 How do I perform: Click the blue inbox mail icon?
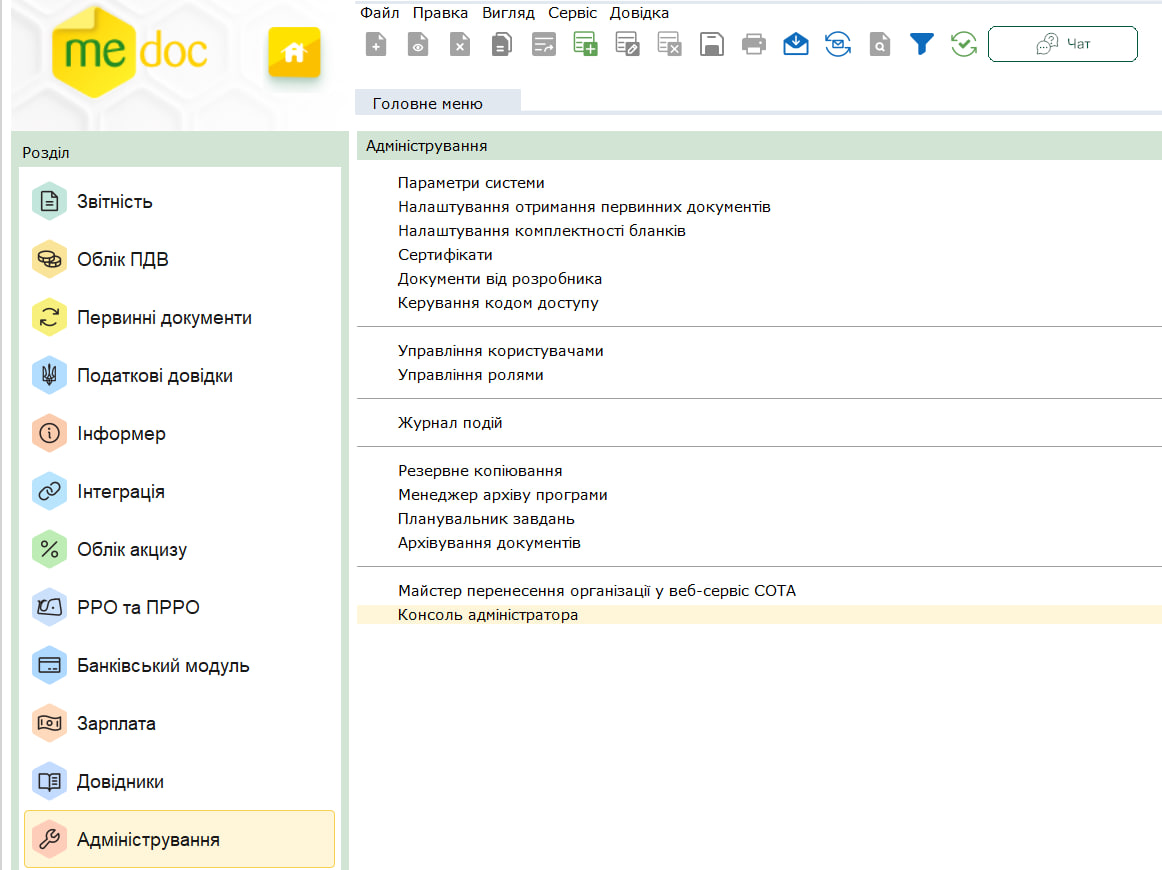(795, 44)
